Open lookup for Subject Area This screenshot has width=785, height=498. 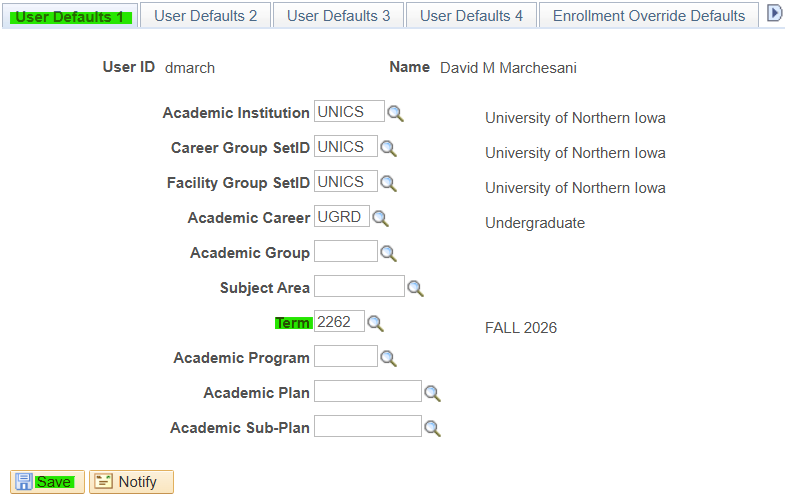point(416,289)
